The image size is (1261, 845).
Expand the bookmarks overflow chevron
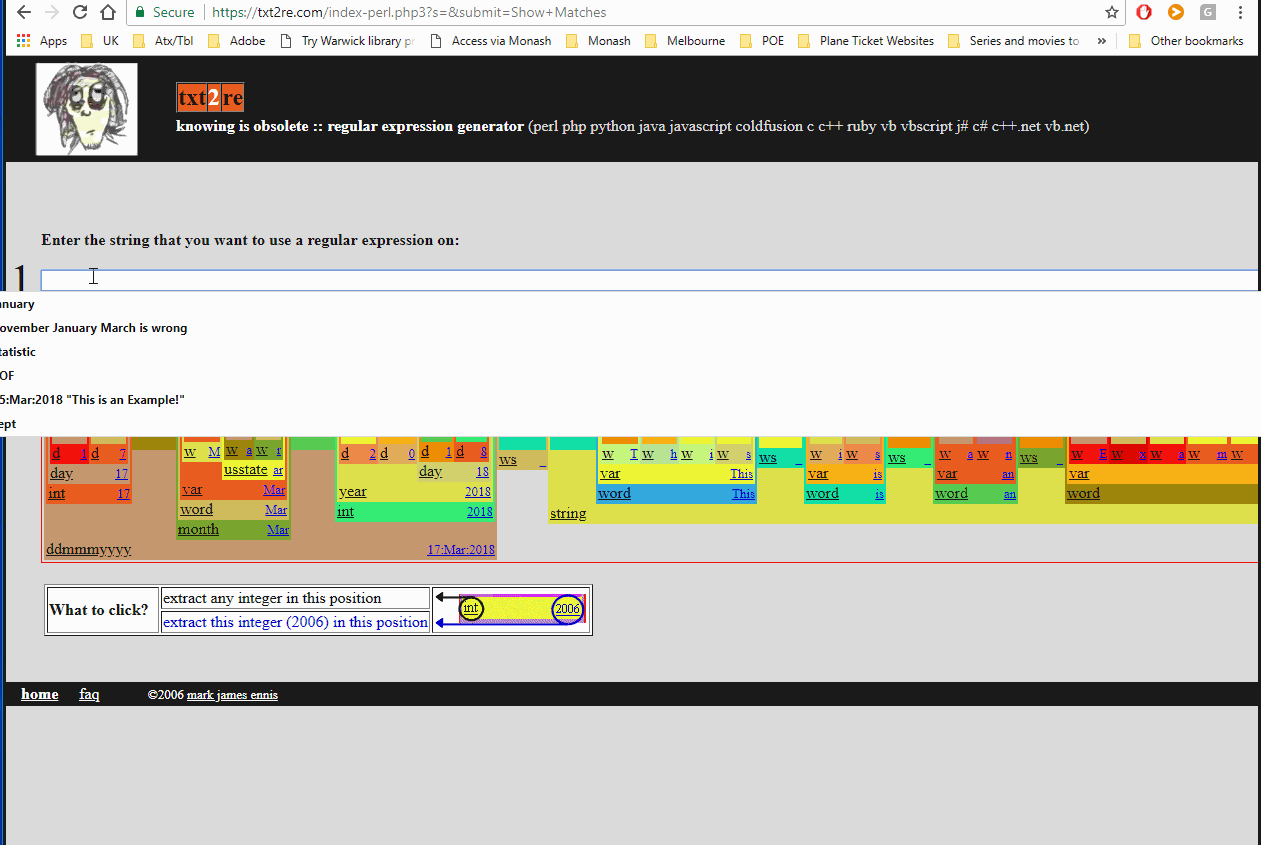pos(1101,41)
